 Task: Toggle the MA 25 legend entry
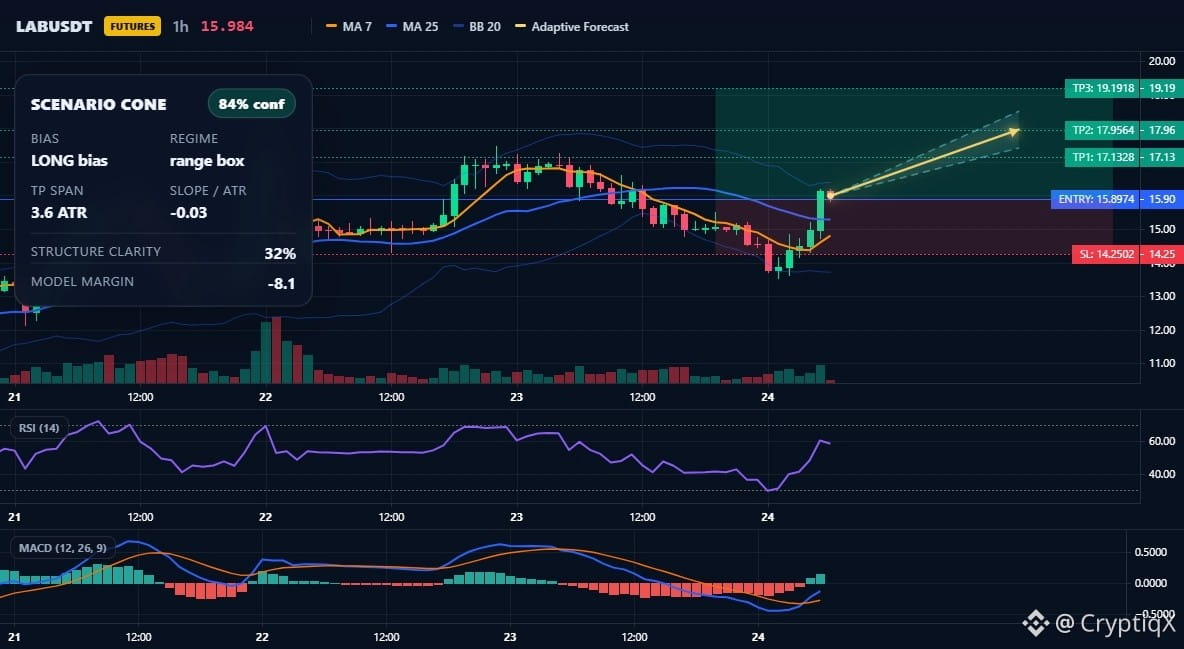[x=412, y=26]
